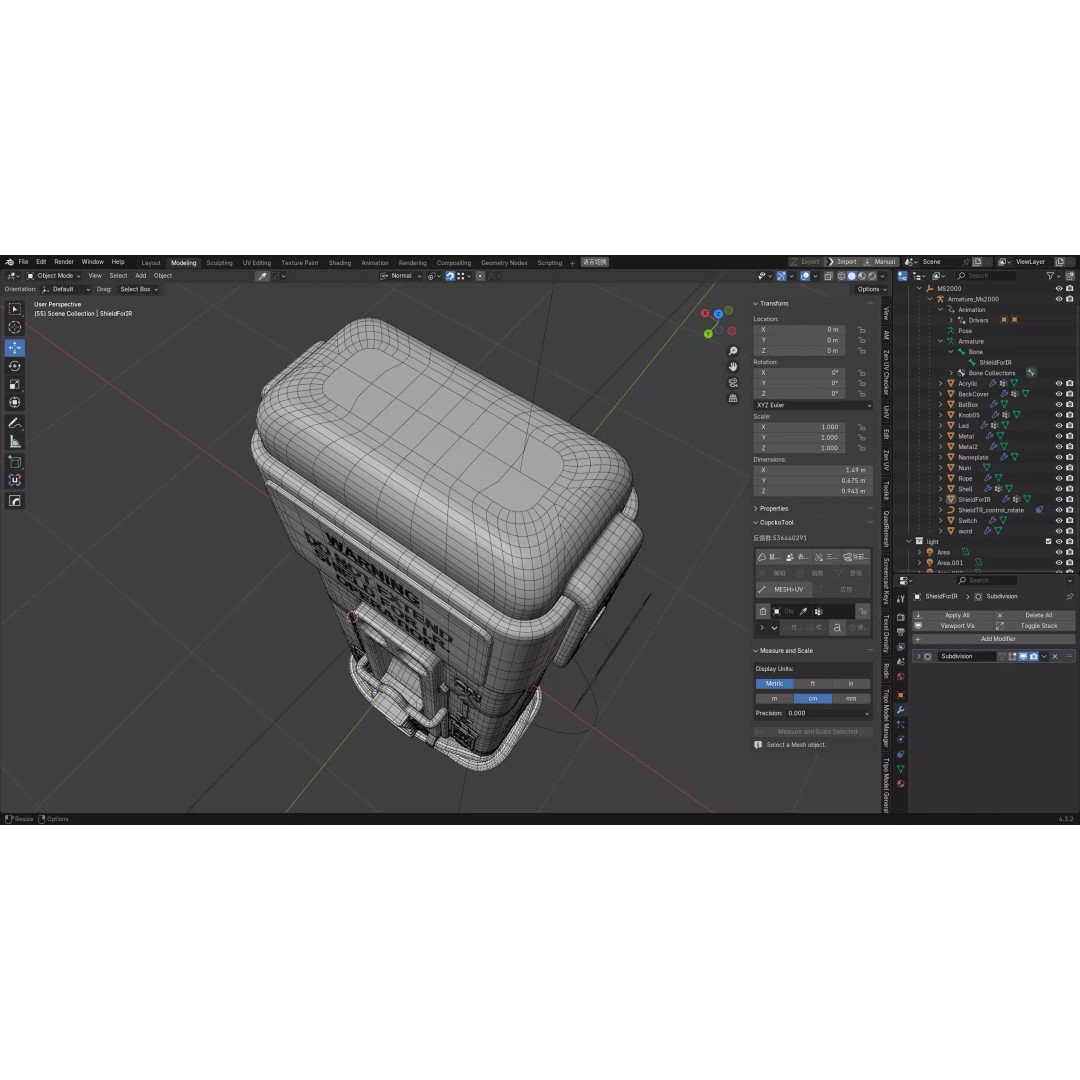
Task: Click the pan view hand gizmo
Action: pyautogui.click(x=733, y=366)
